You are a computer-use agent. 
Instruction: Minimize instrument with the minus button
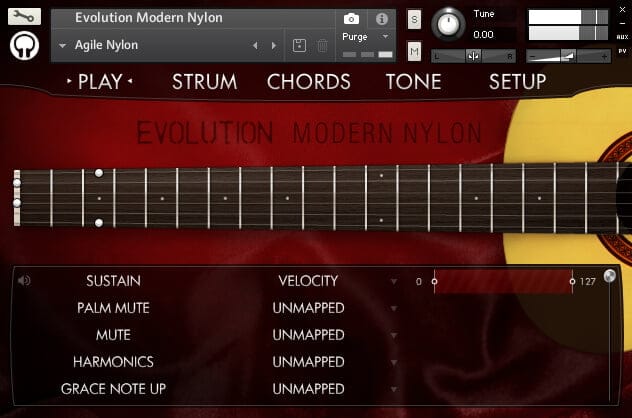622,23
